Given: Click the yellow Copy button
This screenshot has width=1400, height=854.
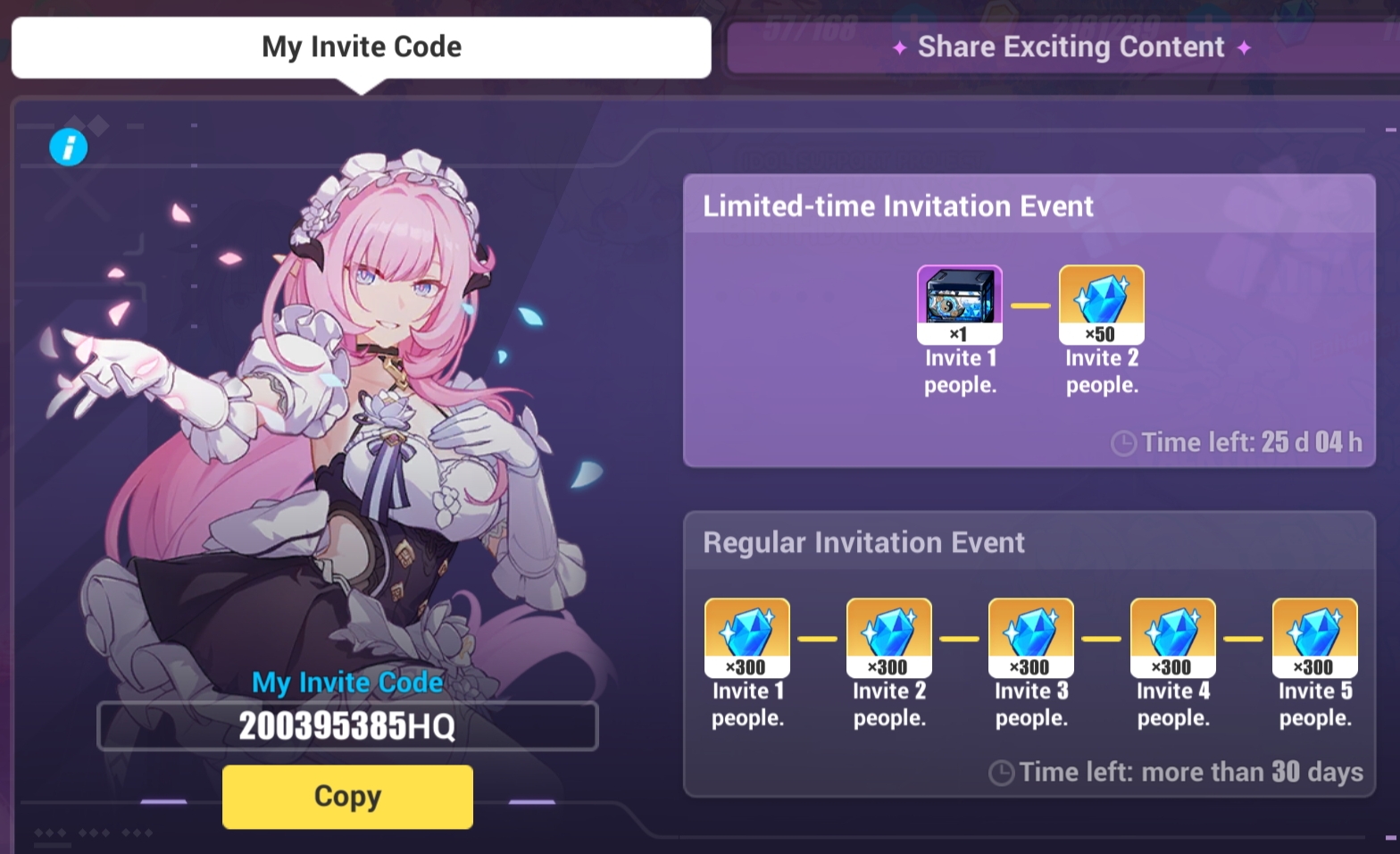Looking at the screenshot, I should pos(347,796).
